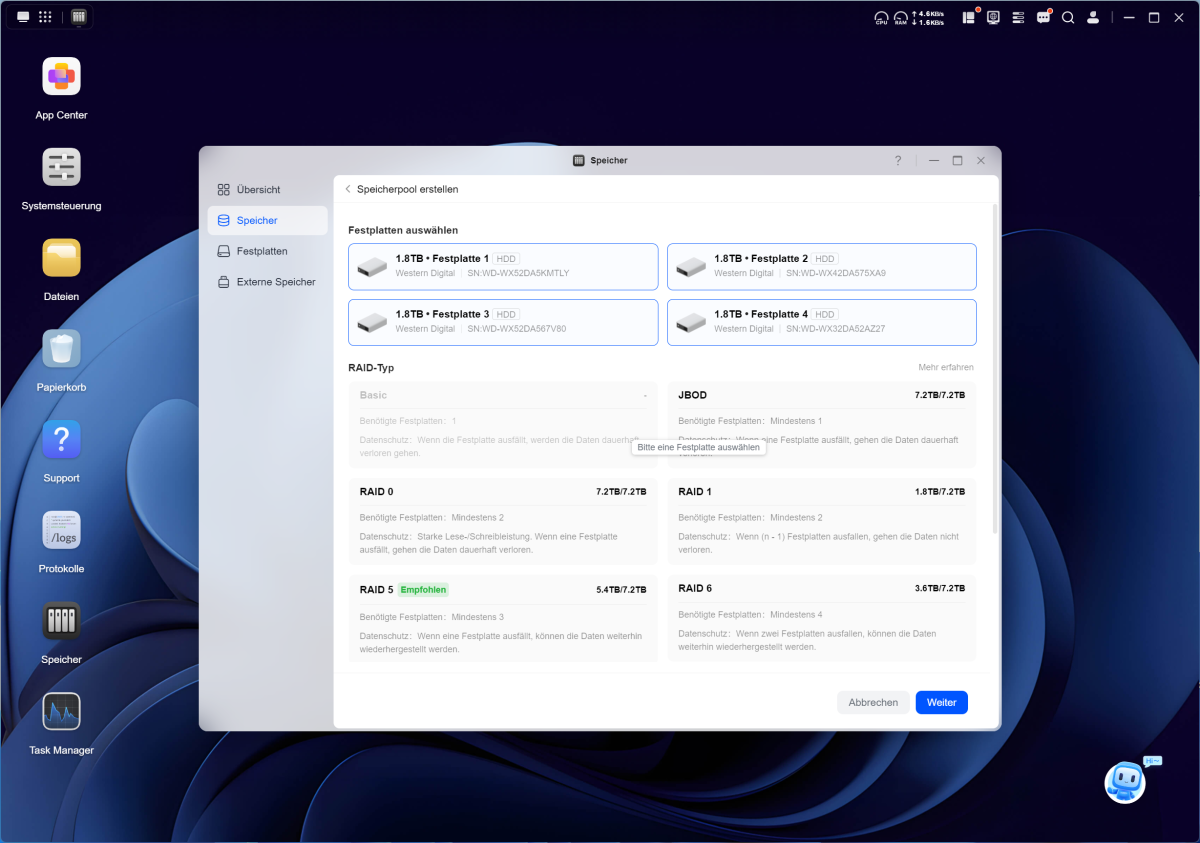Open the message notifications icon
The width and height of the screenshot is (1200, 843).
tap(1044, 17)
